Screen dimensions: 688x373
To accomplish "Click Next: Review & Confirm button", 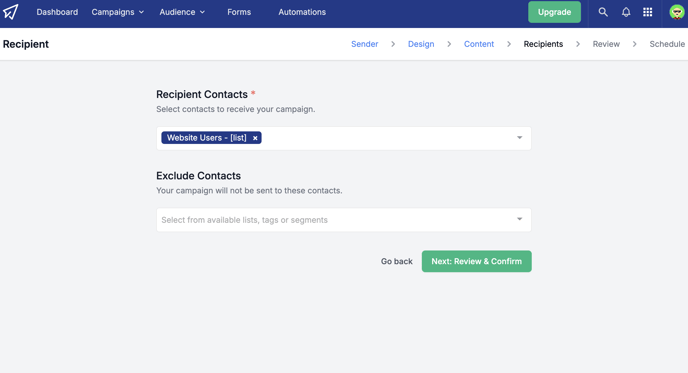I will click(477, 261).
